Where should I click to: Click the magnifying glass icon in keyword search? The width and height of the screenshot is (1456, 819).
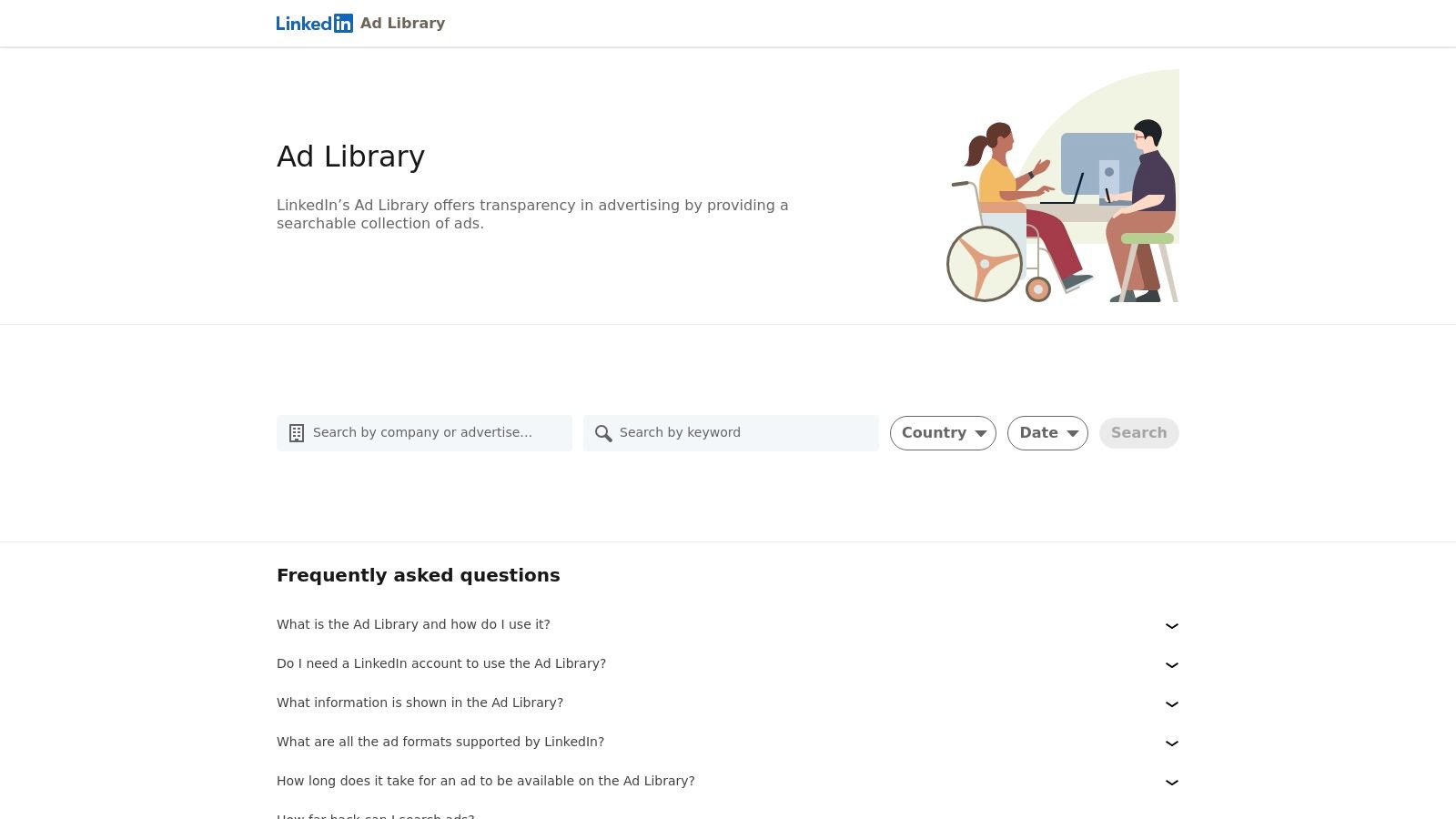click(x=603, y=433)
